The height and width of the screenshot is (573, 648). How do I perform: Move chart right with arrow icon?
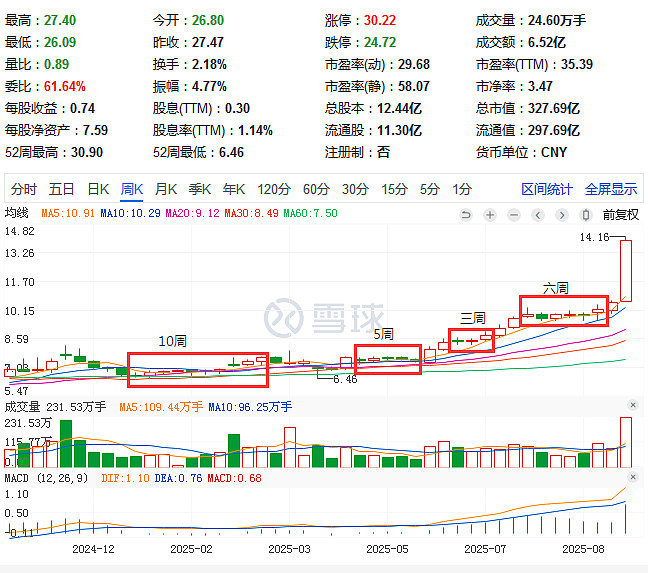click(562, 215)
